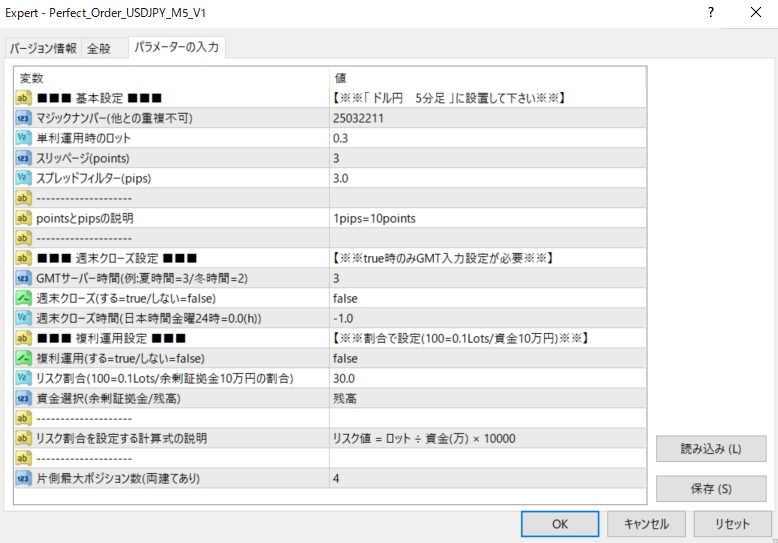Select 週末クローズ時間 label
This screenshot has height=543, width=778.
coord(149,318)
